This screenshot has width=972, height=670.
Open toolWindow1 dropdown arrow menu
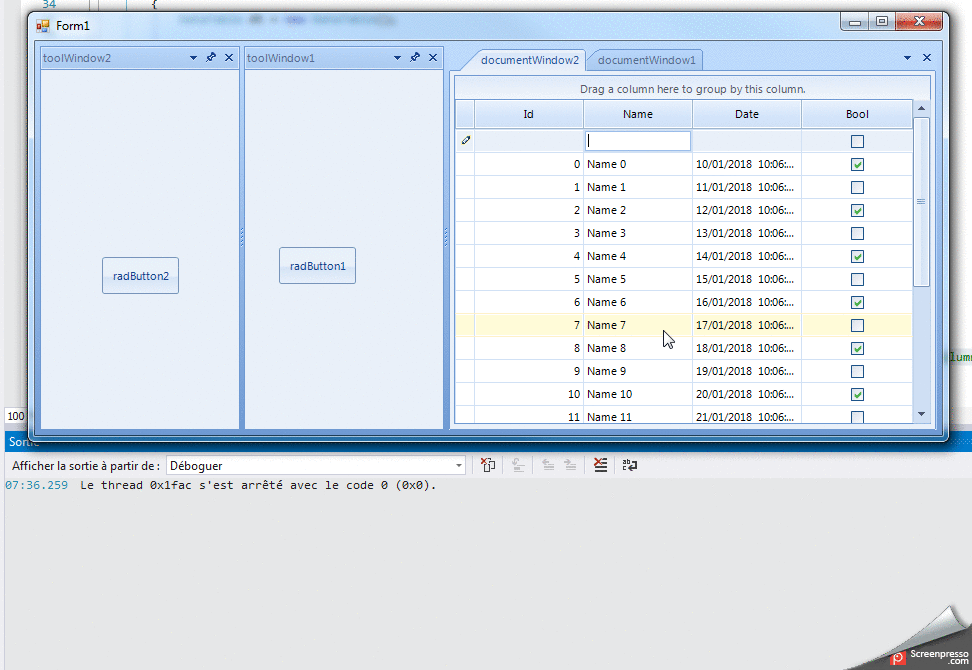click(x=397, y=58)
